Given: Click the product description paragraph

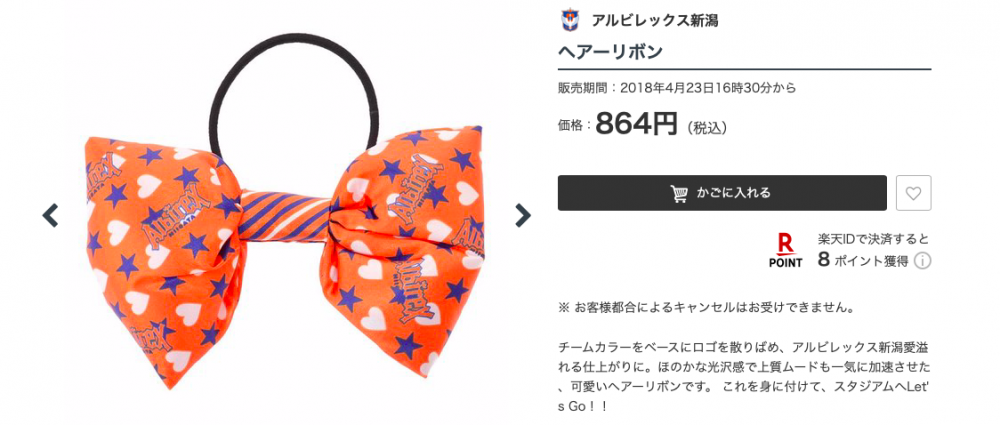Looking at the screenshot, I should [744, 377].
